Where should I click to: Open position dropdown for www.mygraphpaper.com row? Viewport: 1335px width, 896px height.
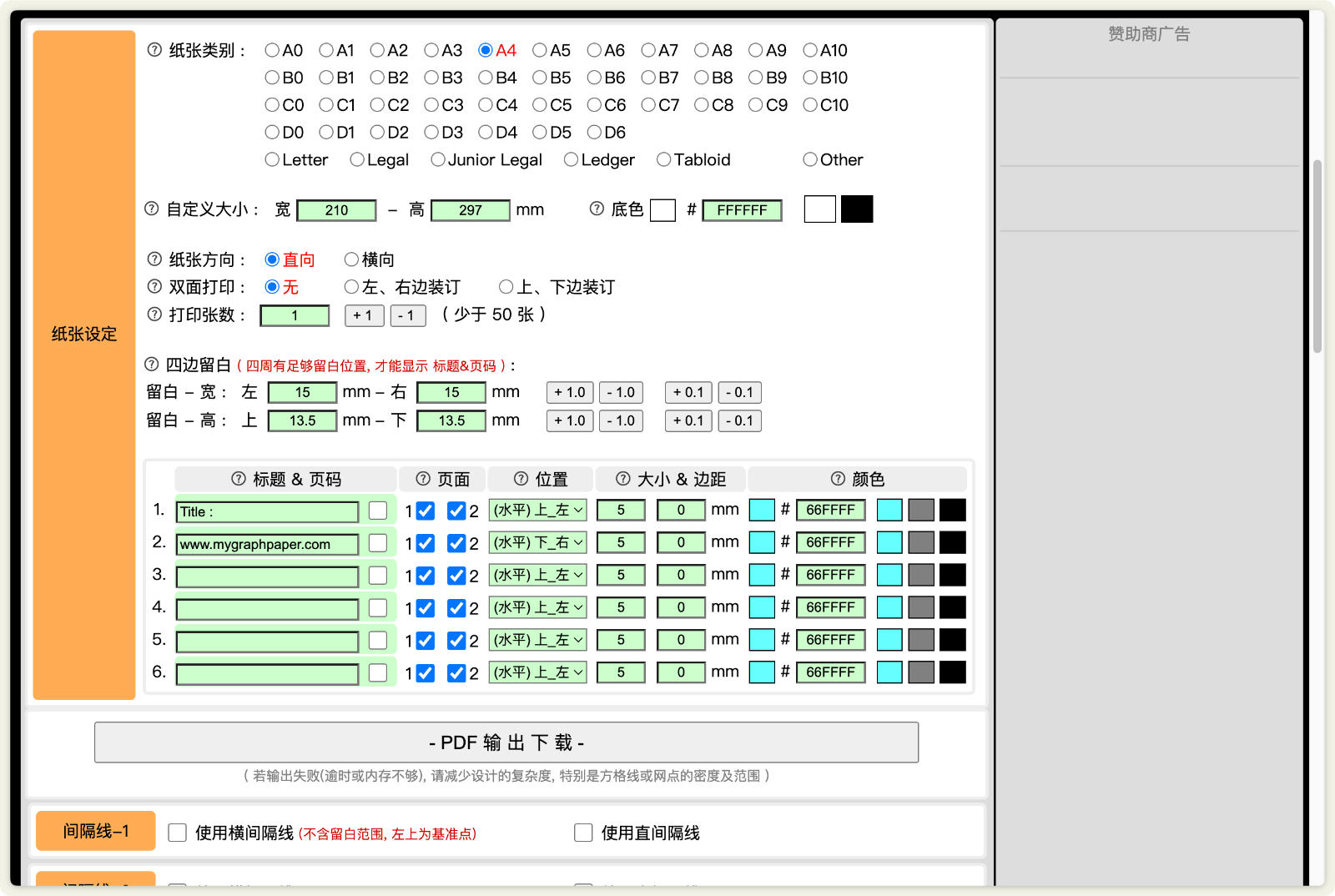pos(537,542)
